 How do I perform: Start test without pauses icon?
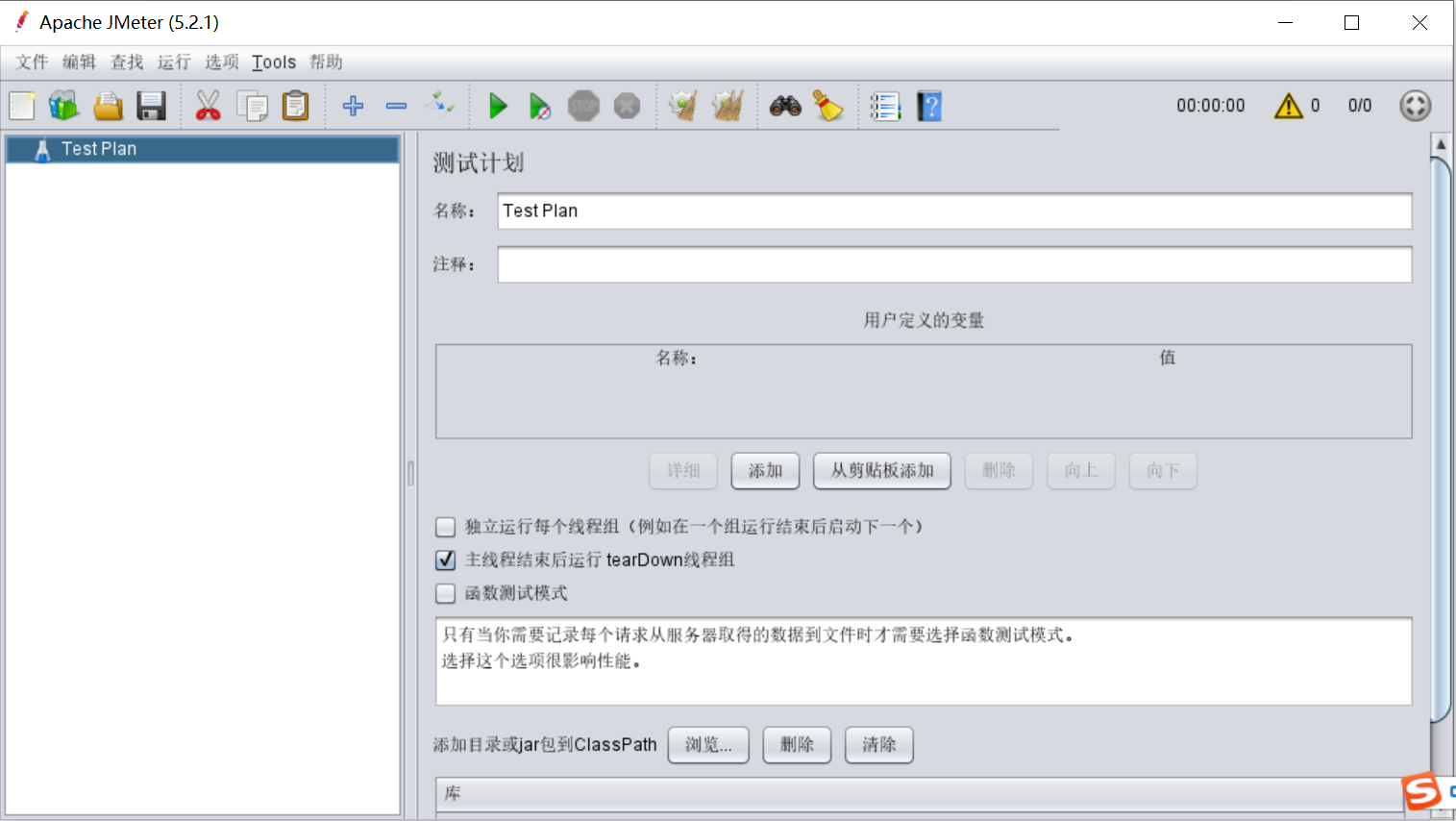[x=540, y=106]
